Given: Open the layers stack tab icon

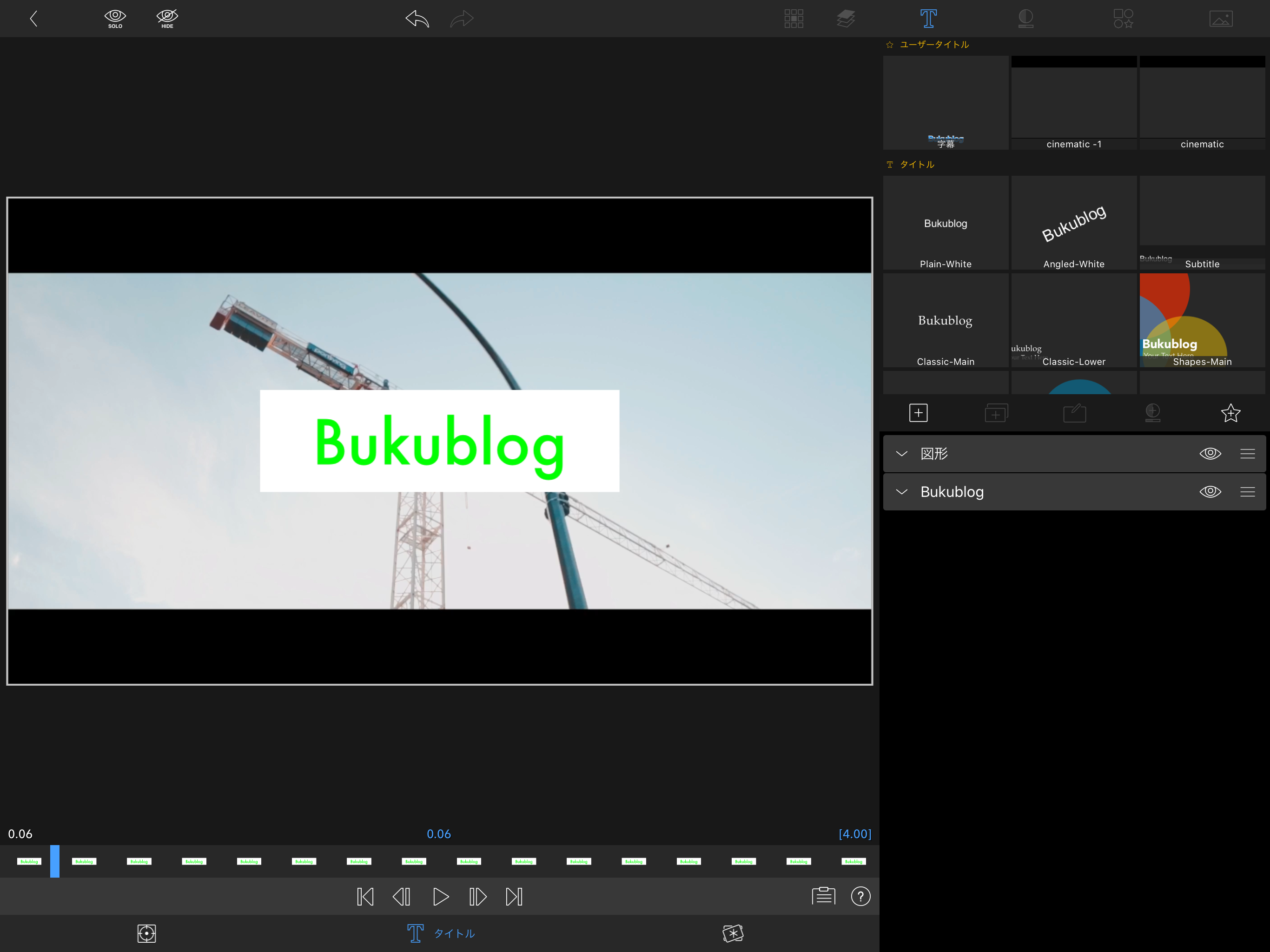Looking at the screenshot, I should point(846,19).
